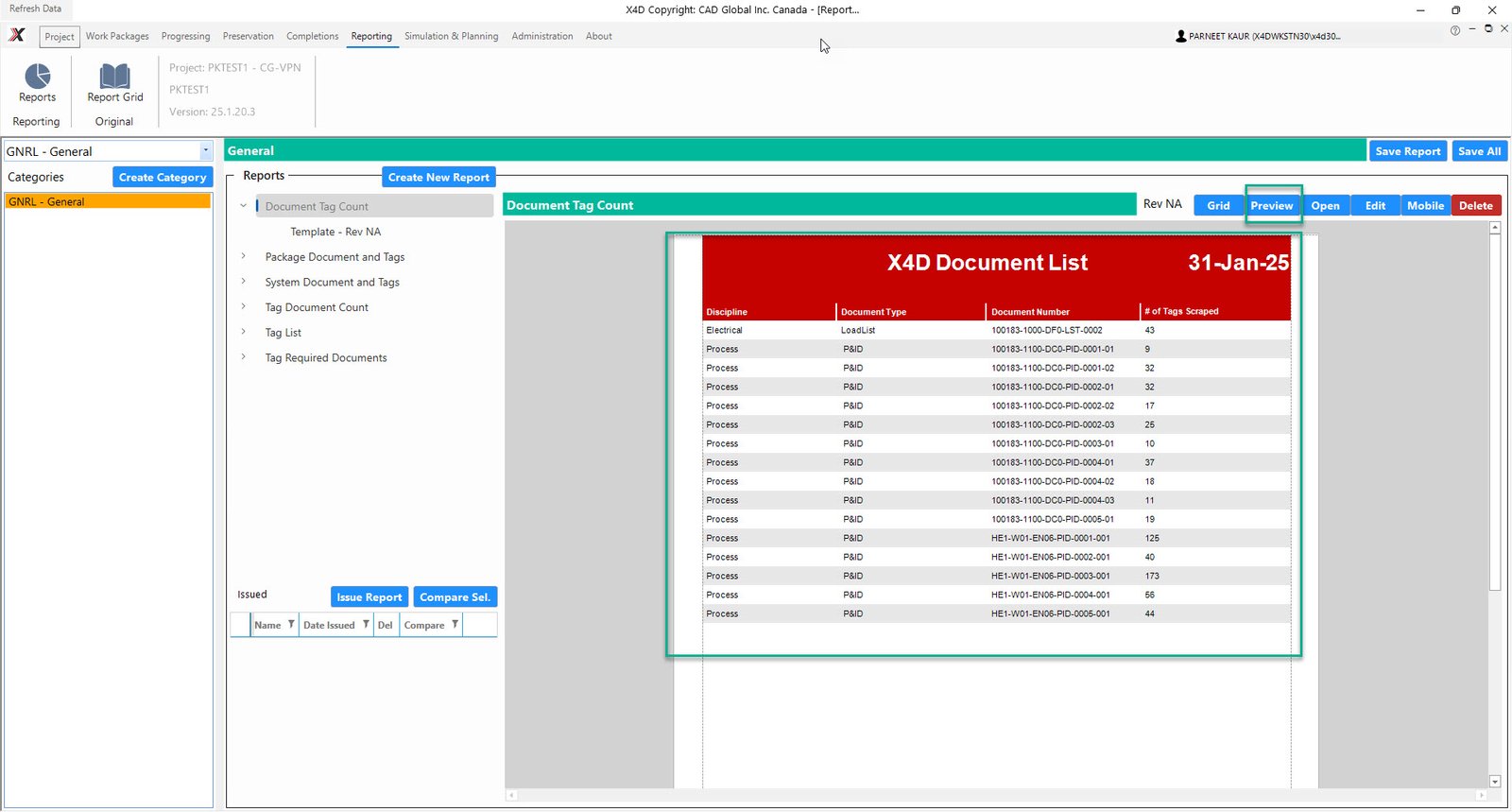Click the user profile icon

click(x=1180, y=37)
